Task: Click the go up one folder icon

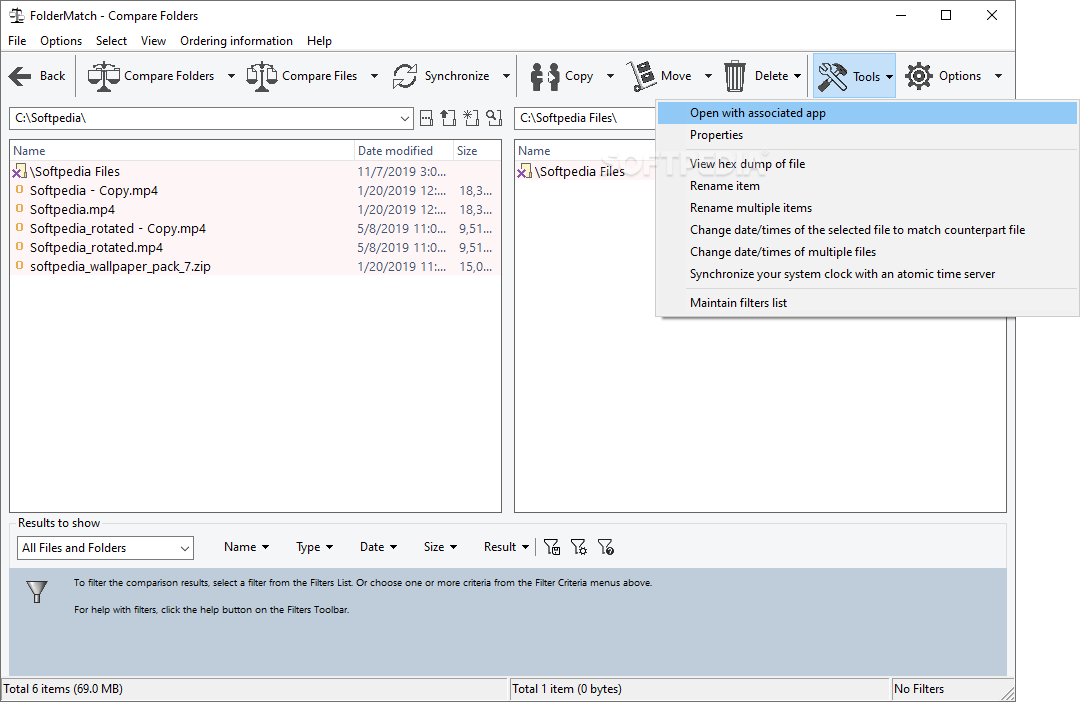Action: pos(449,118)
